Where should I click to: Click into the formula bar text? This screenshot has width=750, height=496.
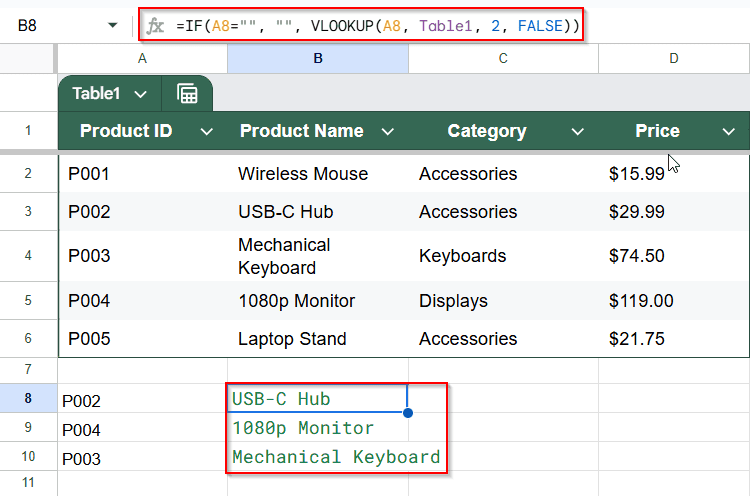377,25
